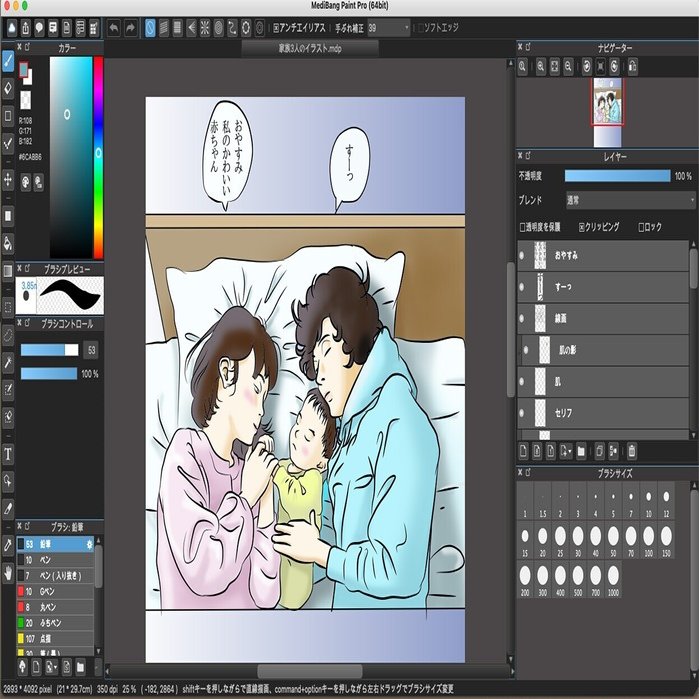The image size is (699, 699).
Task: Reset canvas rotation in Navigator
Action: pyautogui.click(x=600, y=67)
